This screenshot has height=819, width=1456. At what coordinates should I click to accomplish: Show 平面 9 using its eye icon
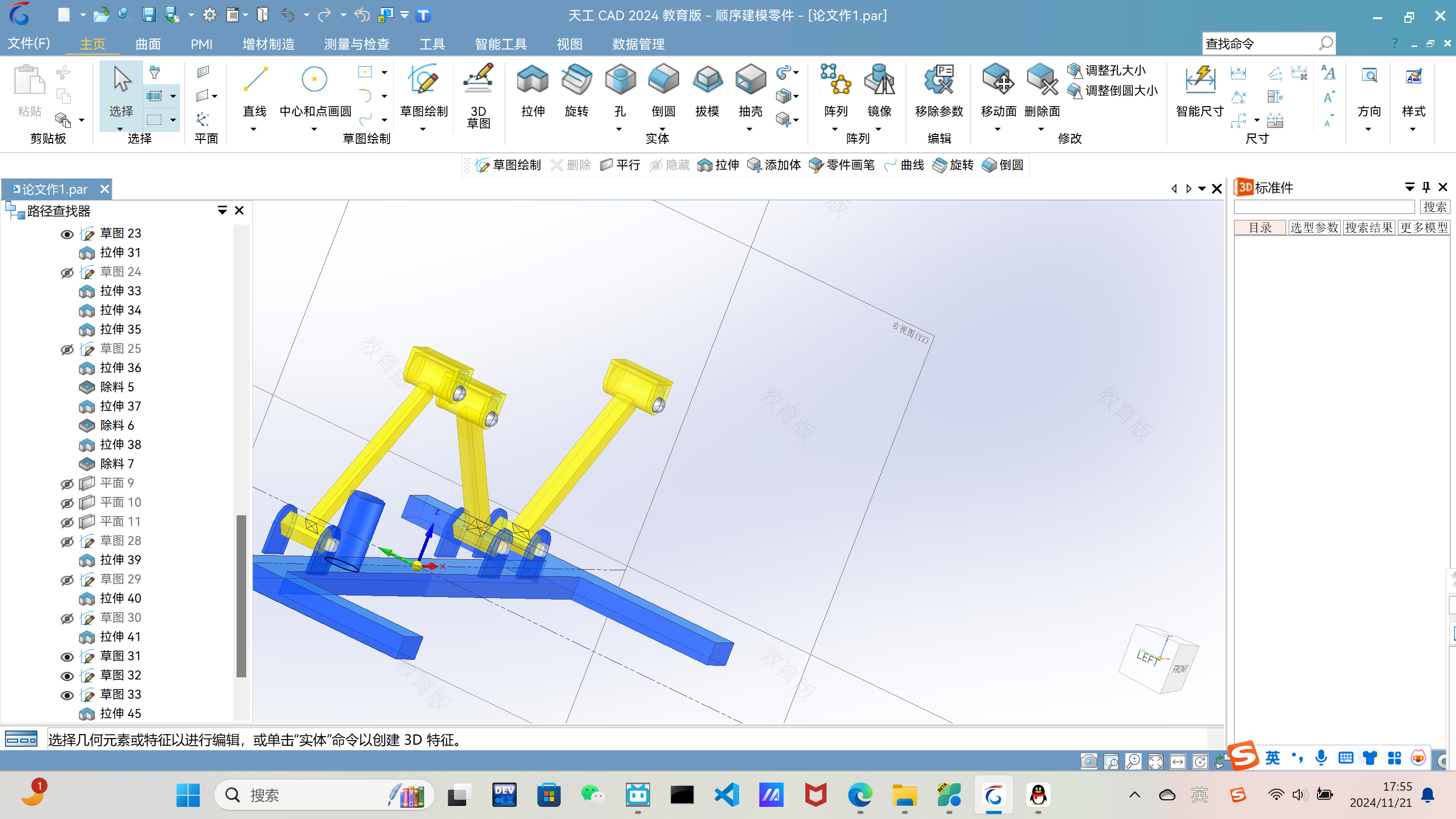[67, 484]
